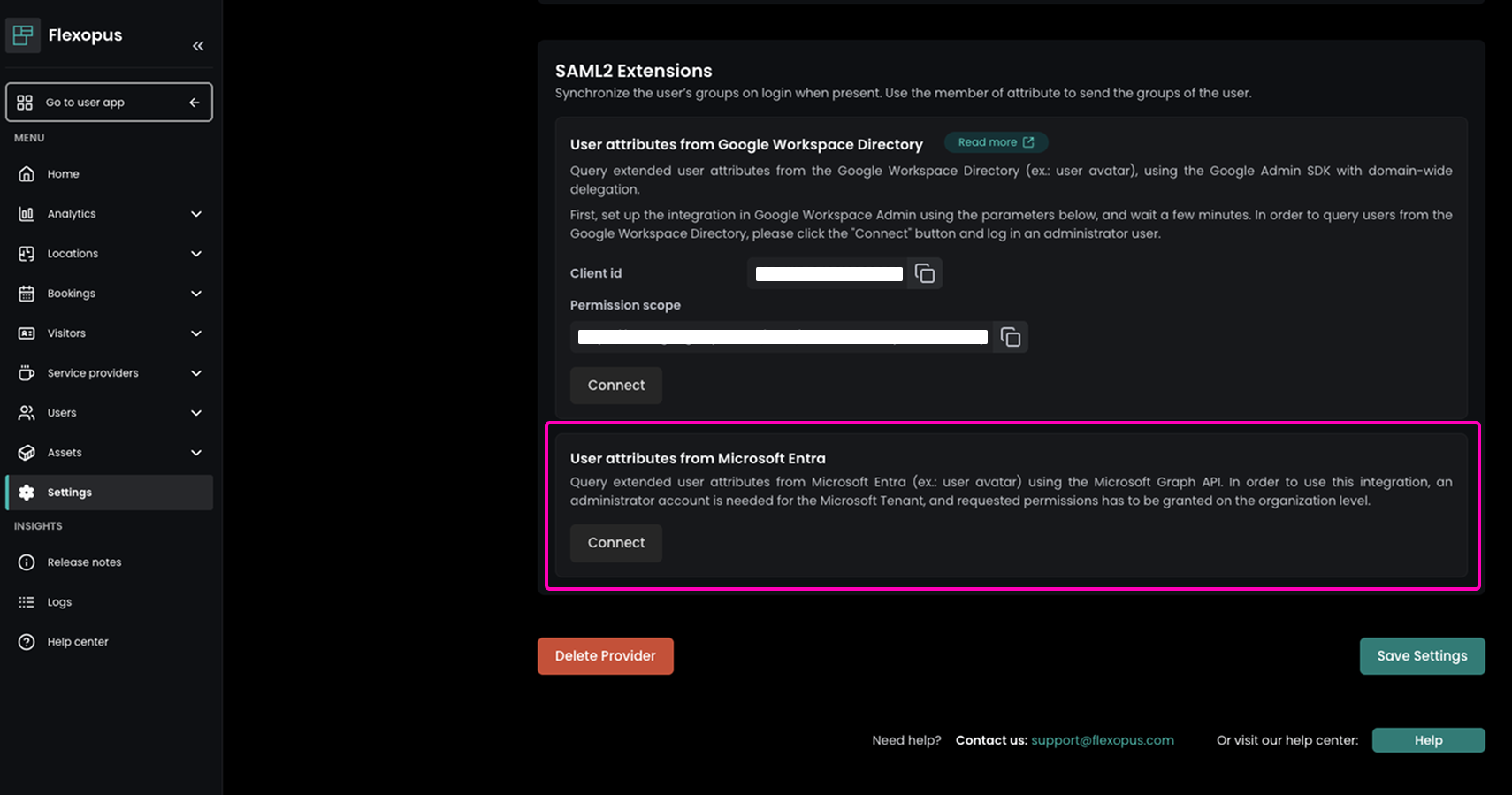
Task: Expand the Bookings submenu arrow
Action: click(196, 294)
